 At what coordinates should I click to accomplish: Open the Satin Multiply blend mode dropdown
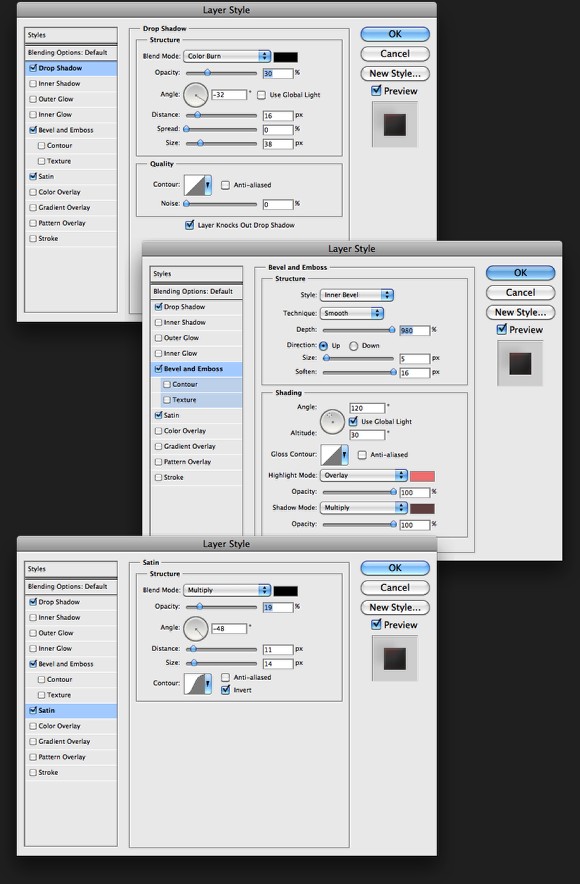click(x=227, y=590)
